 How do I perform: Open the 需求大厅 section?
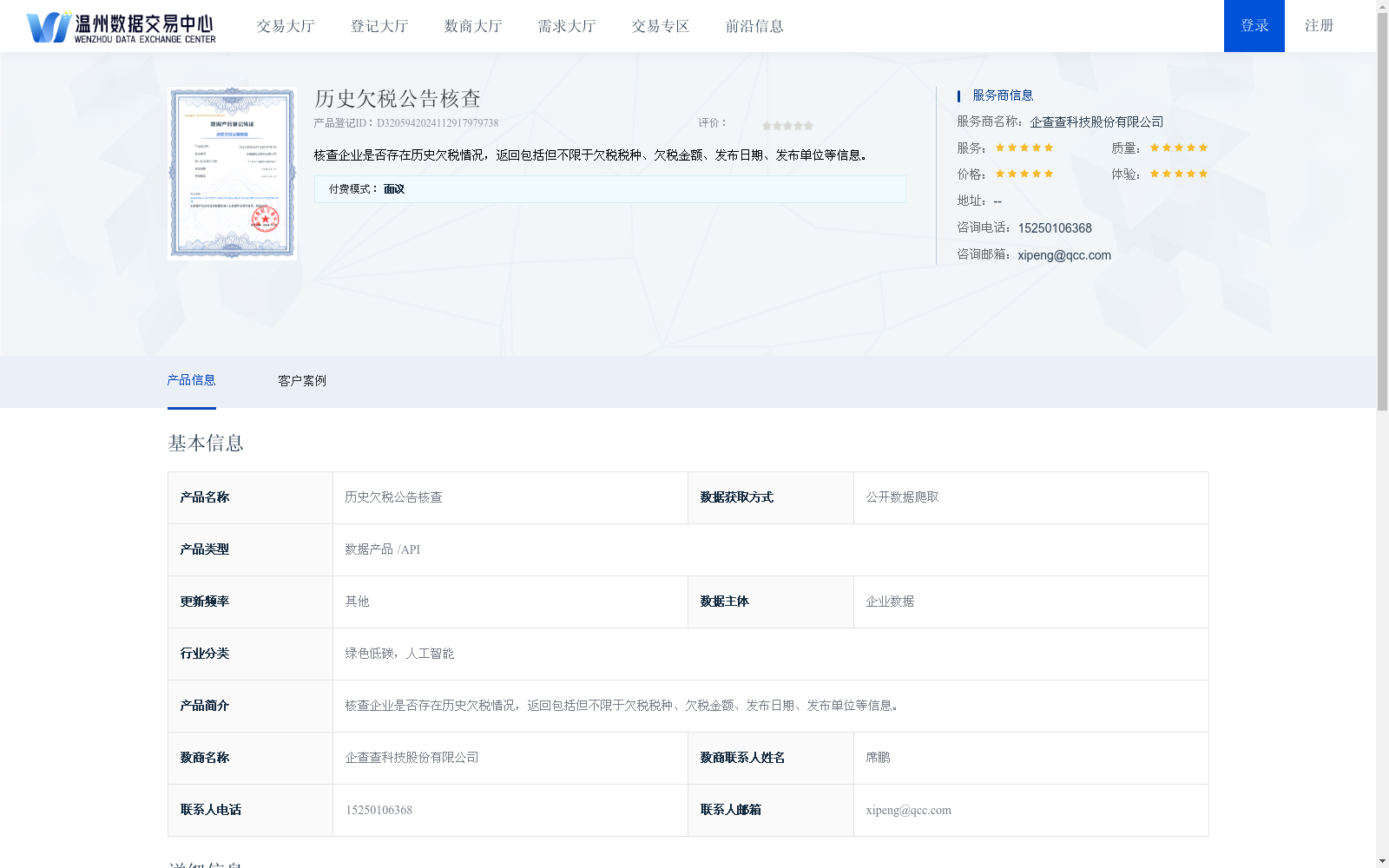(x=564, y=26)
